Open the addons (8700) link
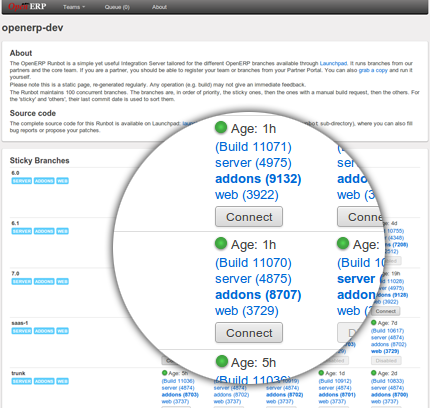The image size is (430, 408). pyautogui.click(x=389, y=395)
